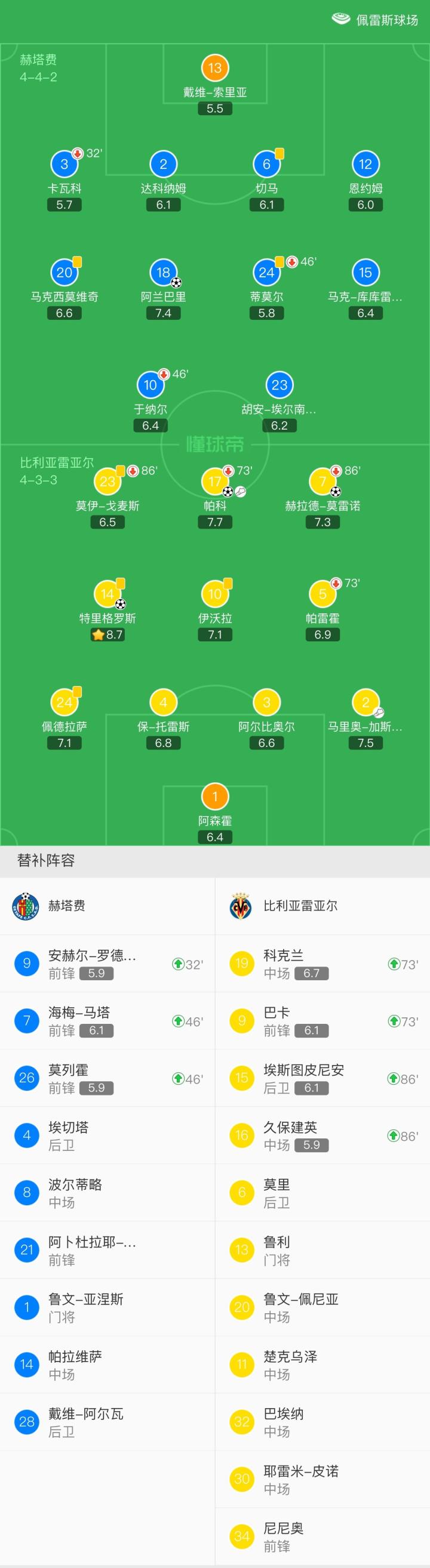The width and height of the screenshot is (430, 1568).
Task: Click 马里奥-加斯 number 2 player badge
Action: pos(365,702)
